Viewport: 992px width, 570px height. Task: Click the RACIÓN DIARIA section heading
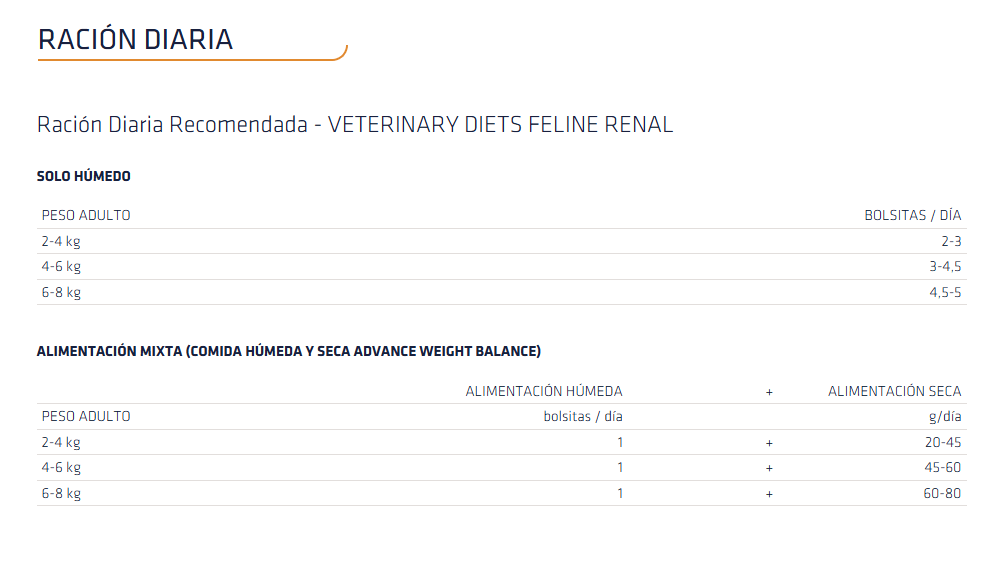click(x=135, y=40)
